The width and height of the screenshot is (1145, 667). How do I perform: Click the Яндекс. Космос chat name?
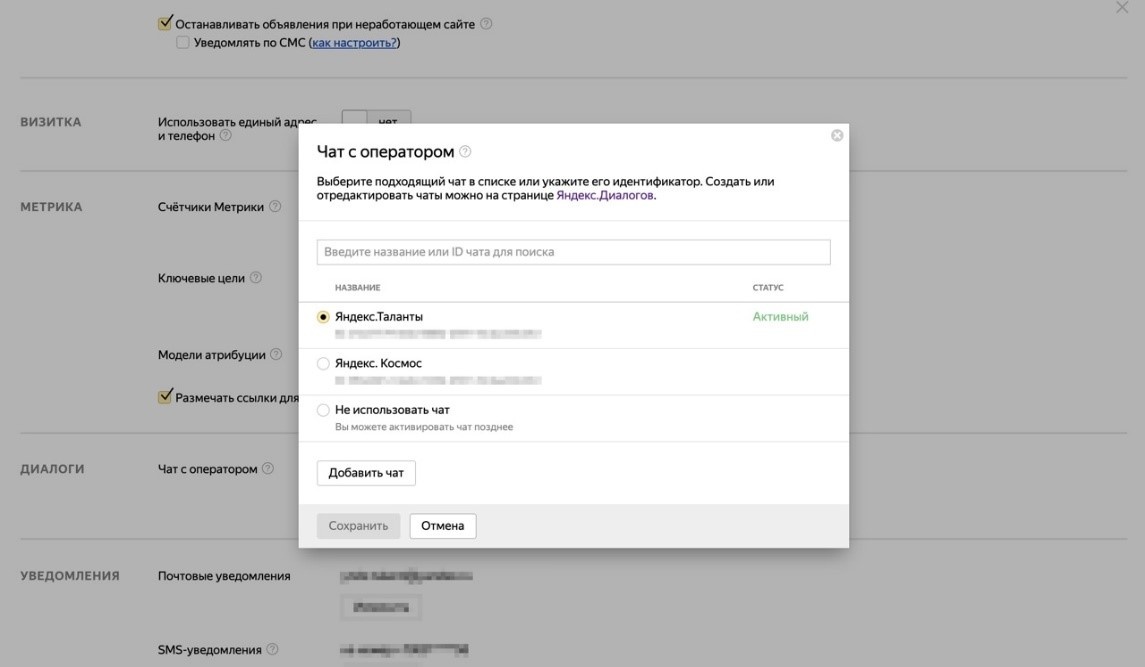378,363
